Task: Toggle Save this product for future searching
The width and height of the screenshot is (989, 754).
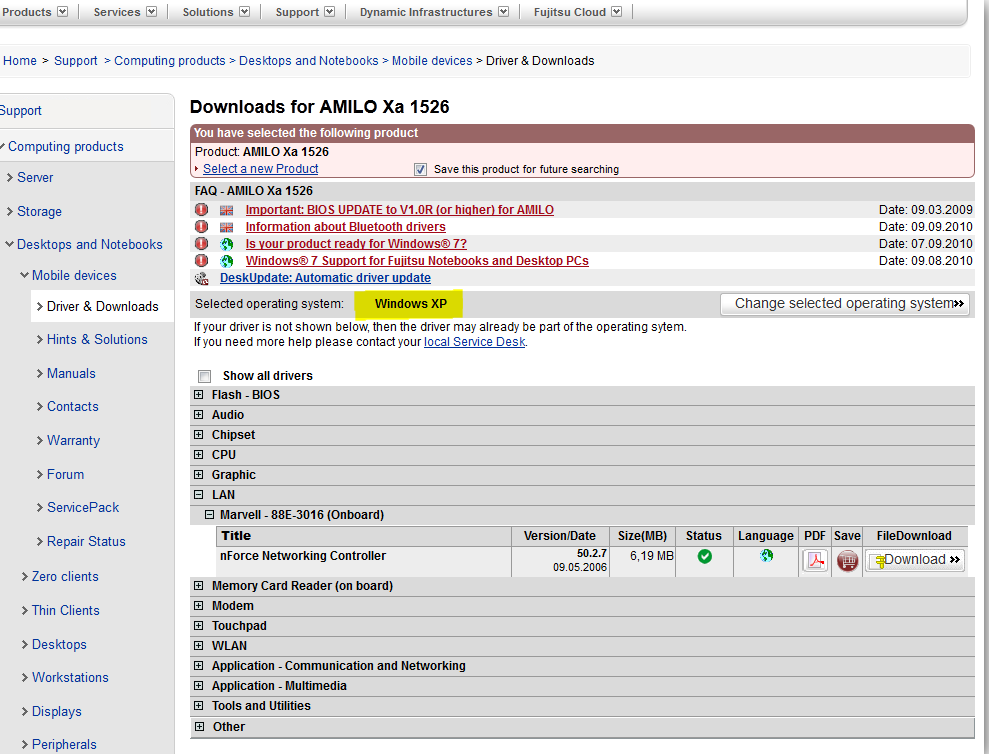Action: tap(420, 169)
